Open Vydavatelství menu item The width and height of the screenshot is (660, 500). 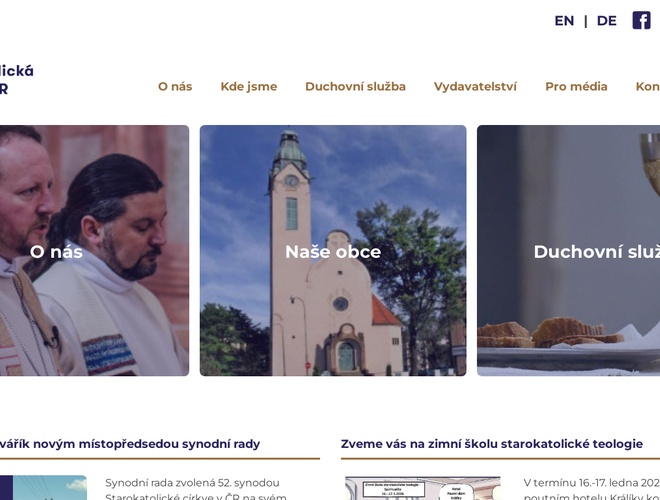(x=475, y=86)
